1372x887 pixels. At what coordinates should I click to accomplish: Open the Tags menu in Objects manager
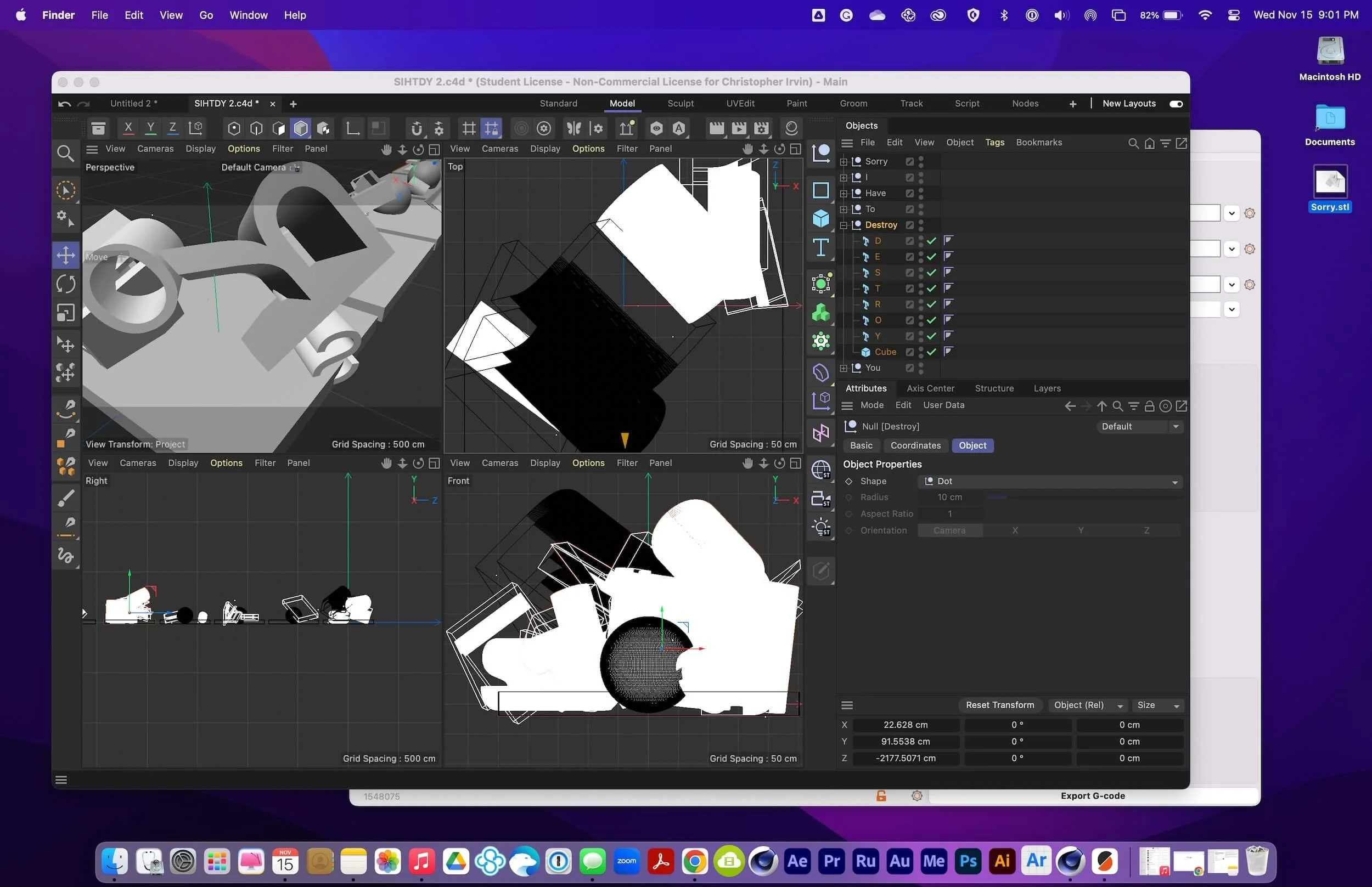[994, 142]
